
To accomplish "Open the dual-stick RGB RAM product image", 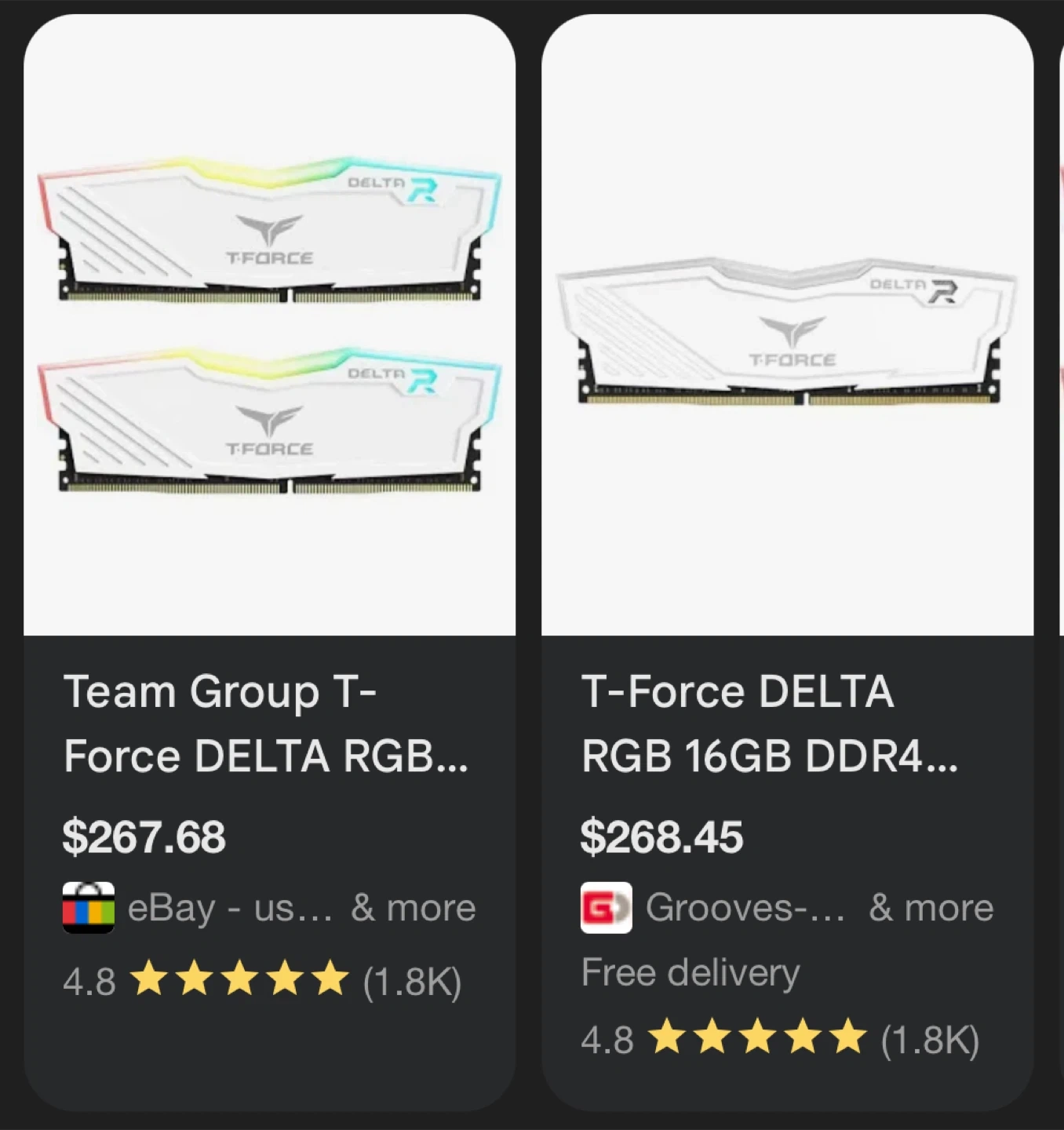I will click(x=269, y=323).
